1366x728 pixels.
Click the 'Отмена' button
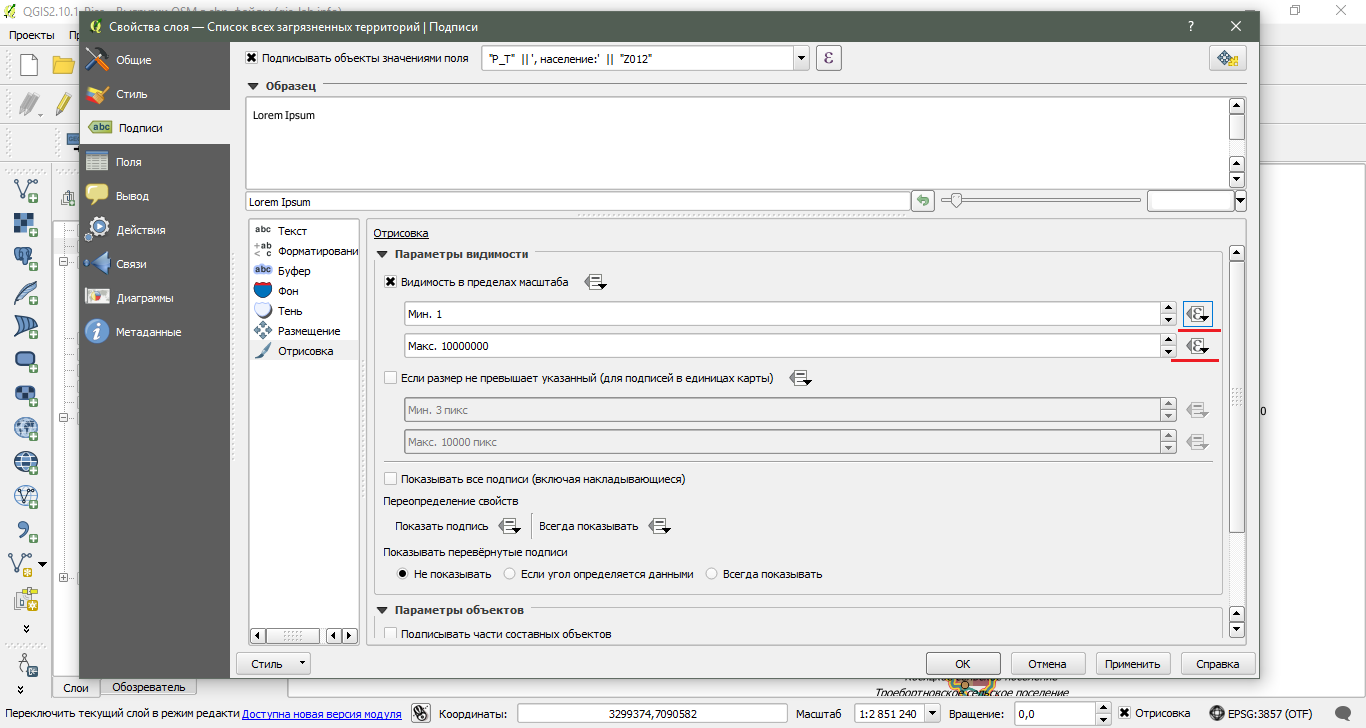(x=1047, y=663)
